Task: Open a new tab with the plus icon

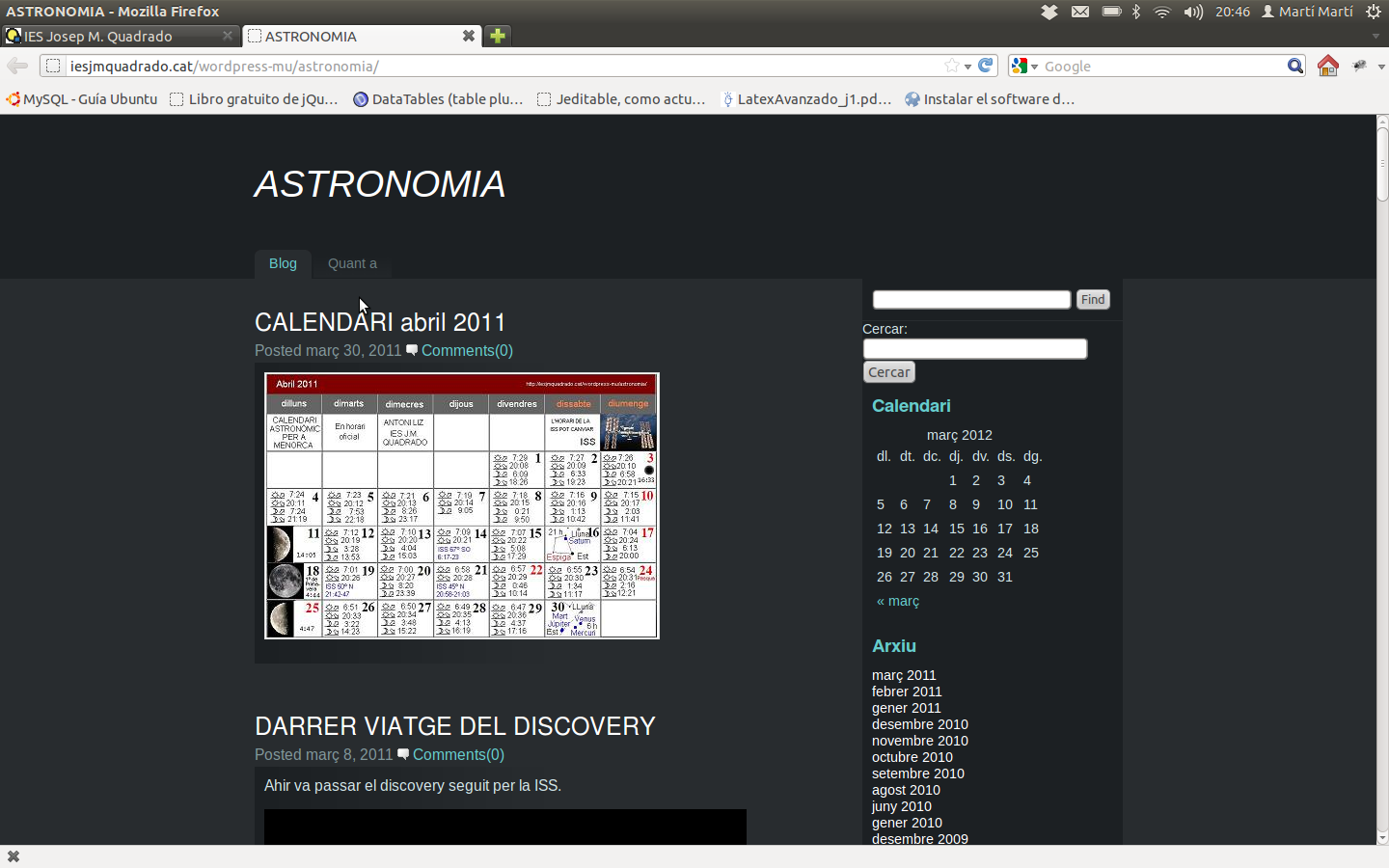Action: coord(498,36)
